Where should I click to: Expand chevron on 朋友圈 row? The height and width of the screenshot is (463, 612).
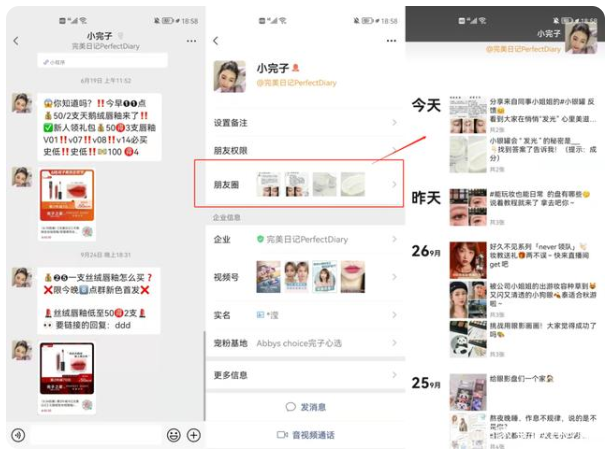(x=394, y=184)
